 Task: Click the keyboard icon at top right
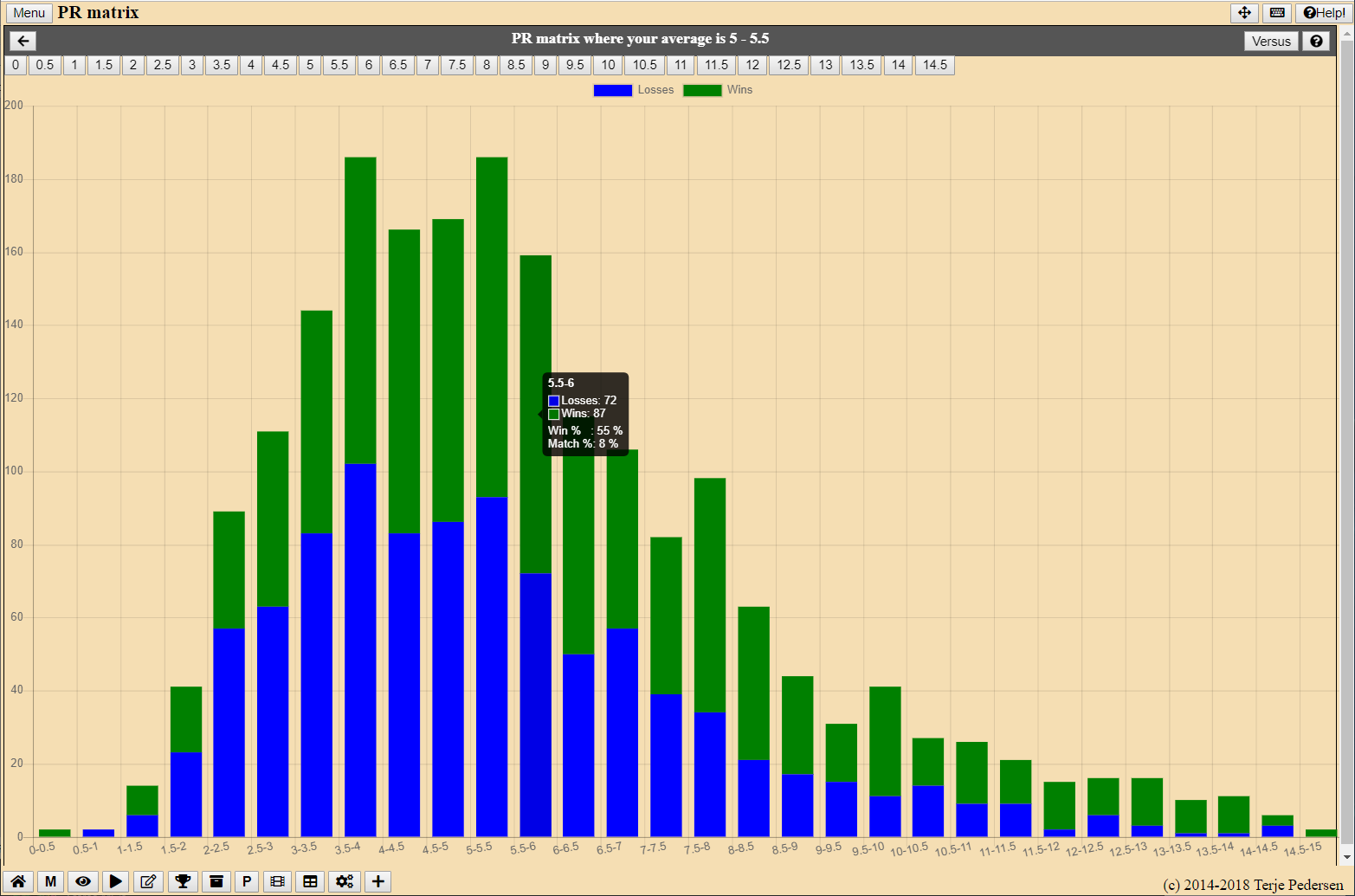1277,13
